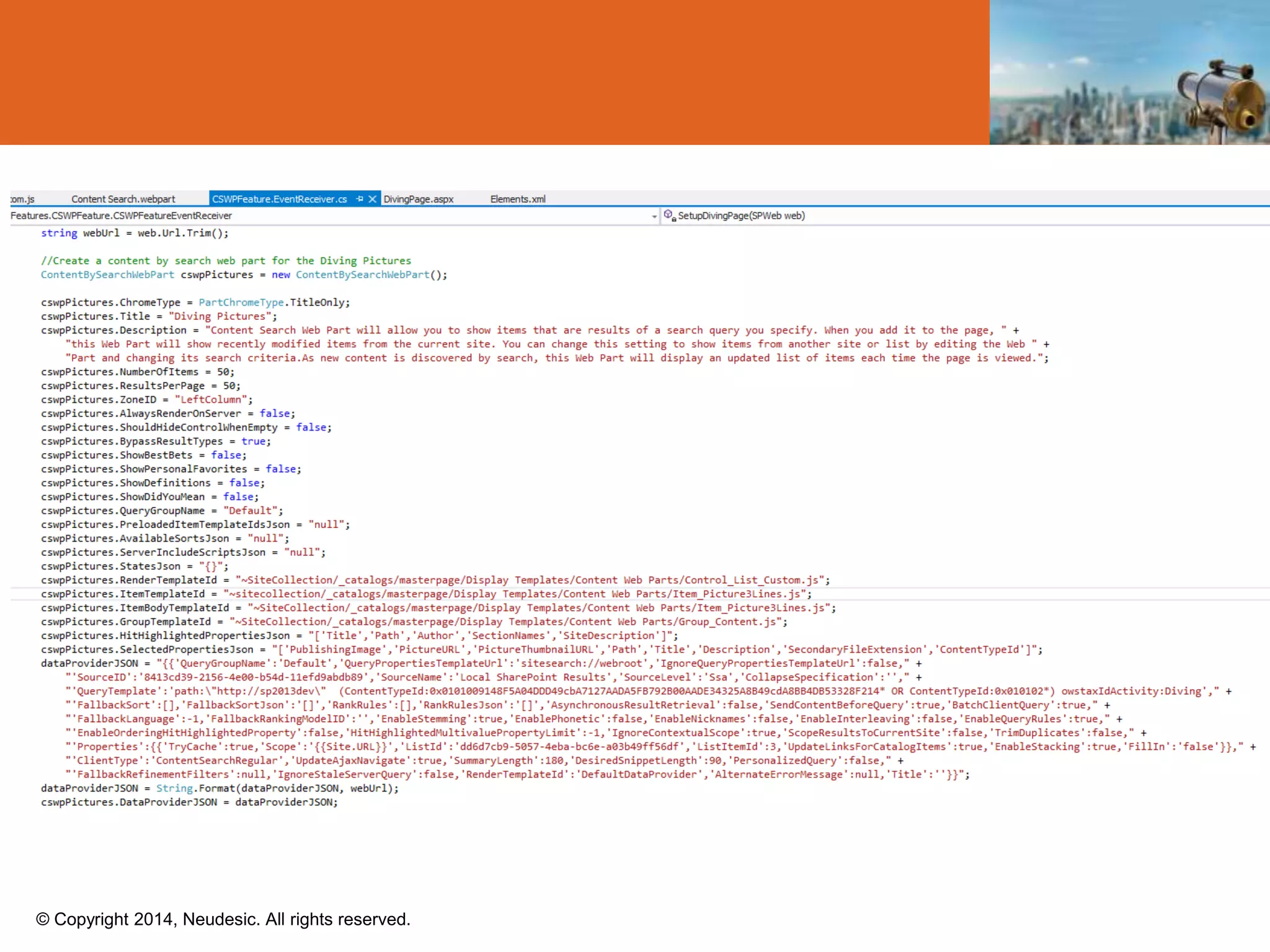Click the telescope city image
Viewport: 1270px width, 952px height.
[1129, 73]
